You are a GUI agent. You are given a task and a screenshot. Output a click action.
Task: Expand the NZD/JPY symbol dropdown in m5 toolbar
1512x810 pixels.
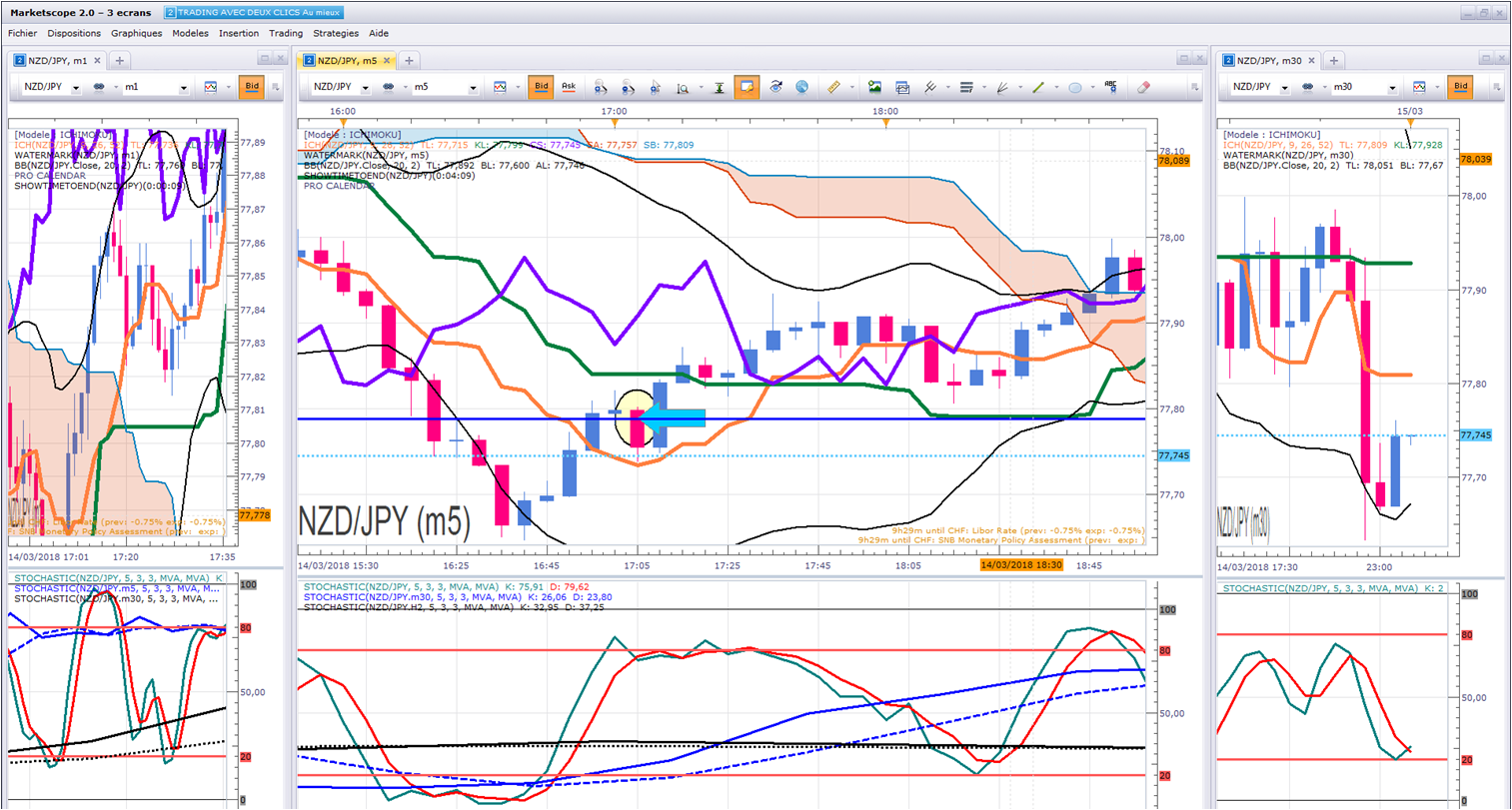(366, 88)
